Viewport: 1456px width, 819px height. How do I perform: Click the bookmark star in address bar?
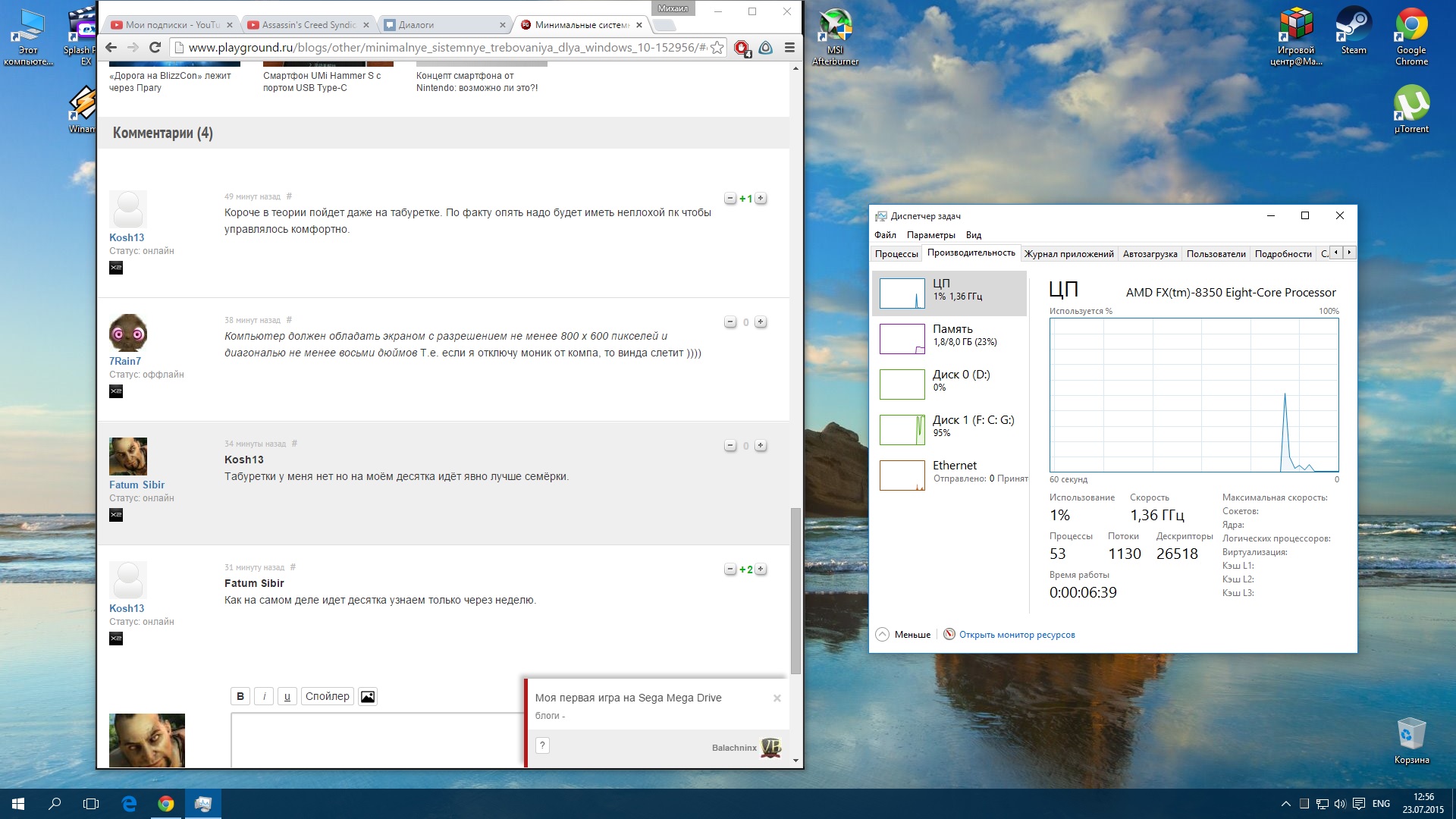click(x=717, y=48)
